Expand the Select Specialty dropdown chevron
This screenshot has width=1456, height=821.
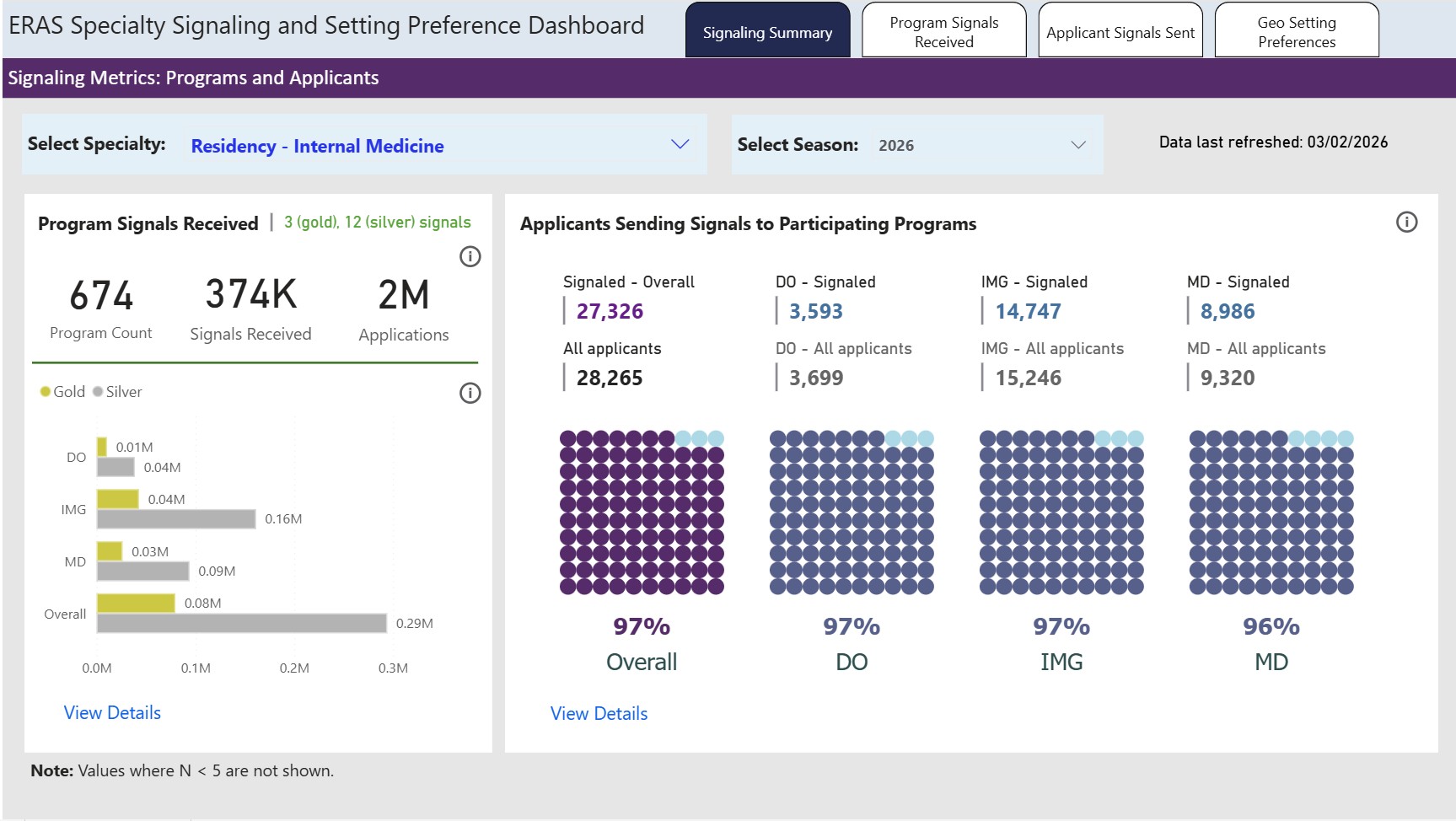[680, 144]
